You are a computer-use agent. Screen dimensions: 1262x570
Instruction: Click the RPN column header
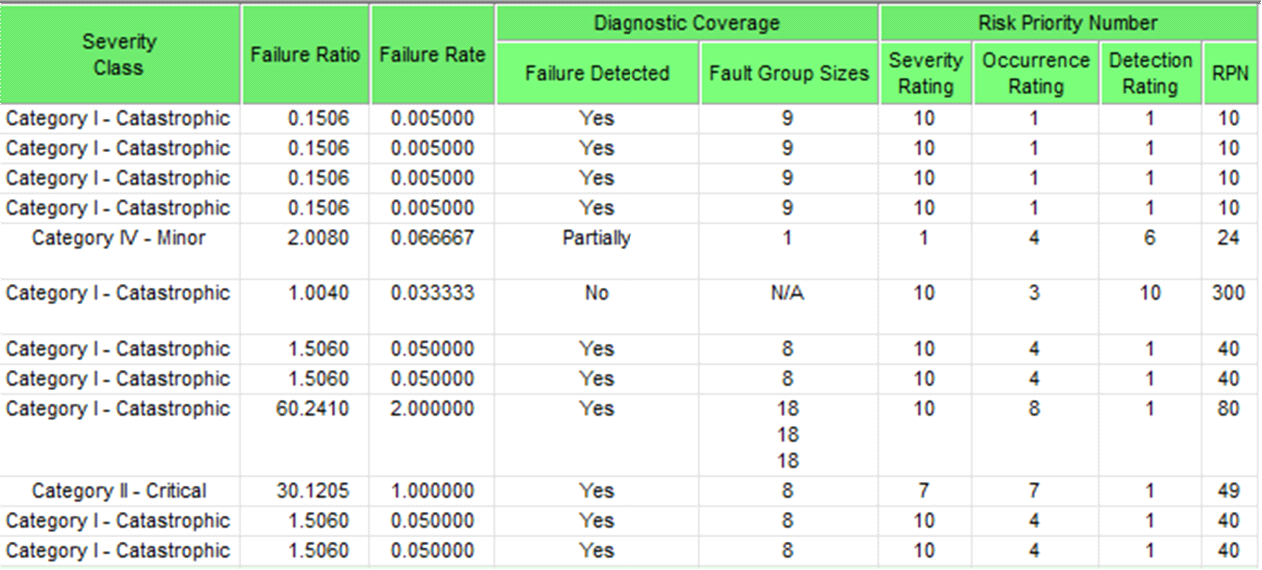pos(1229,73)
